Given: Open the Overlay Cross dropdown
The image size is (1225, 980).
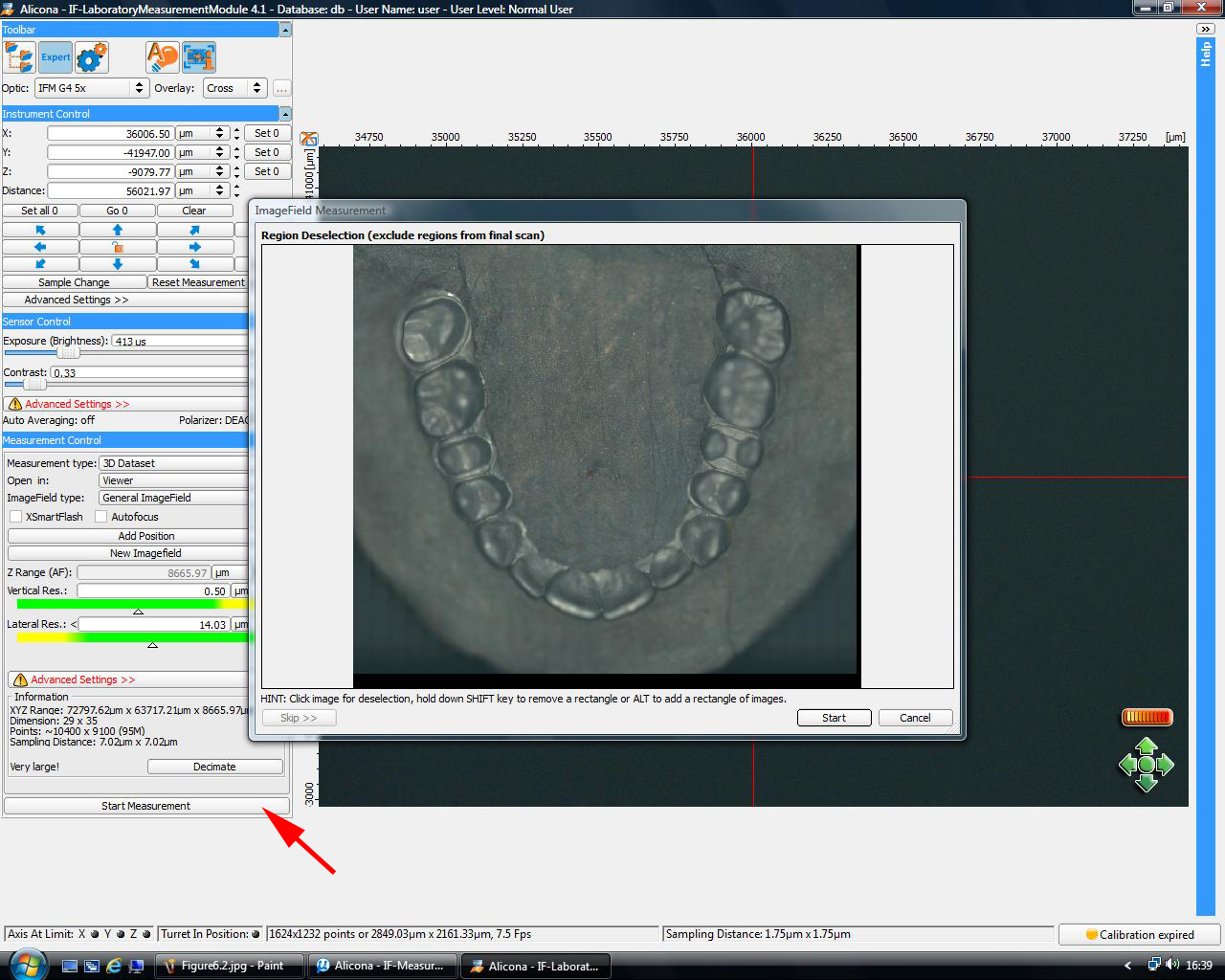Looking at the screenshot, I should (x=234, y=88).
